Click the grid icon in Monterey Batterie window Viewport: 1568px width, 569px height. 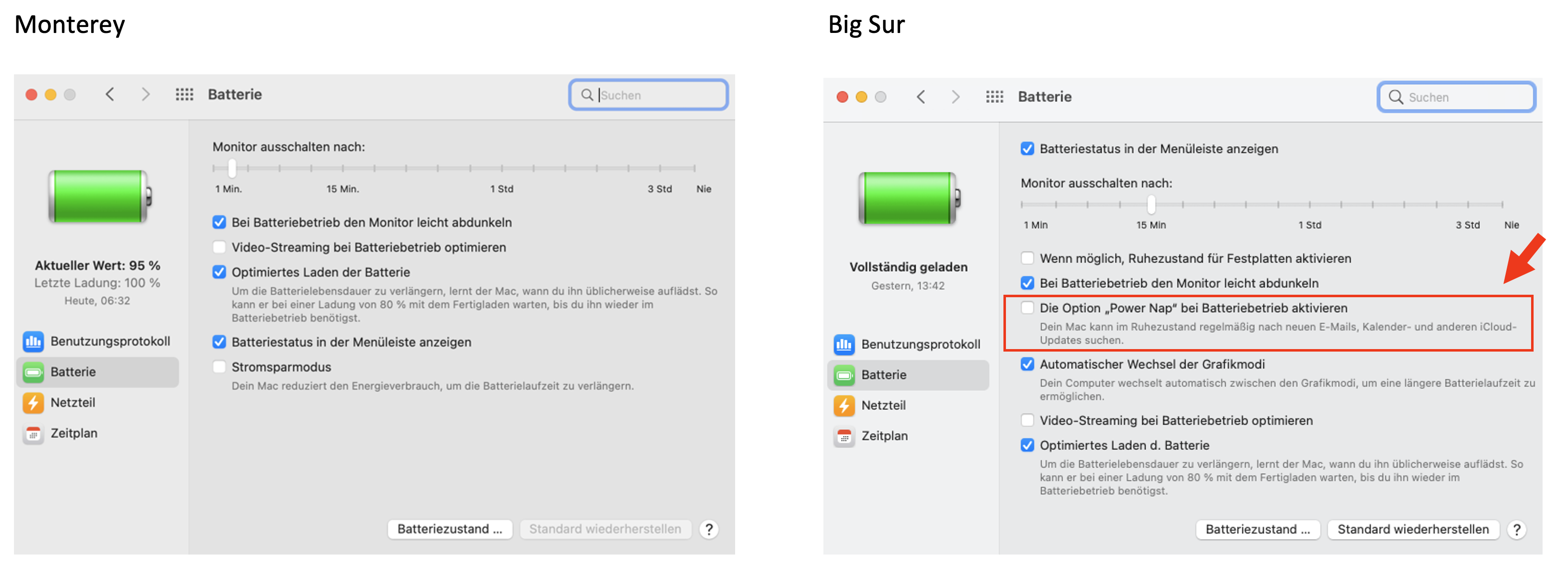pyautogui.click(x=185, y=94)
